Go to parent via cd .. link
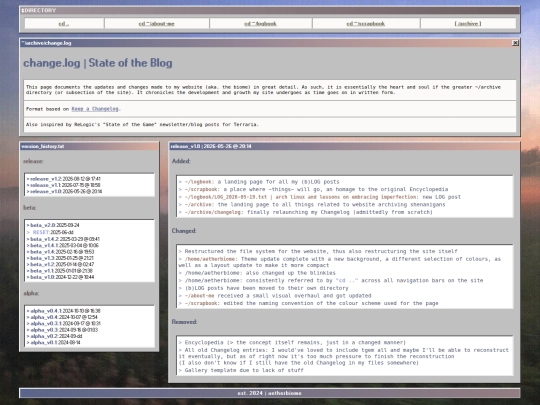The height and width of the screenshot is (405, 540). click(64, 23)
